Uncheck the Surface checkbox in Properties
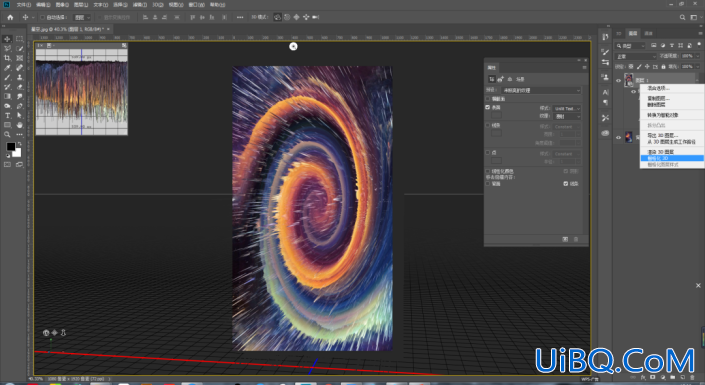This screenshot has width=705, height=385. pos(487,107)
